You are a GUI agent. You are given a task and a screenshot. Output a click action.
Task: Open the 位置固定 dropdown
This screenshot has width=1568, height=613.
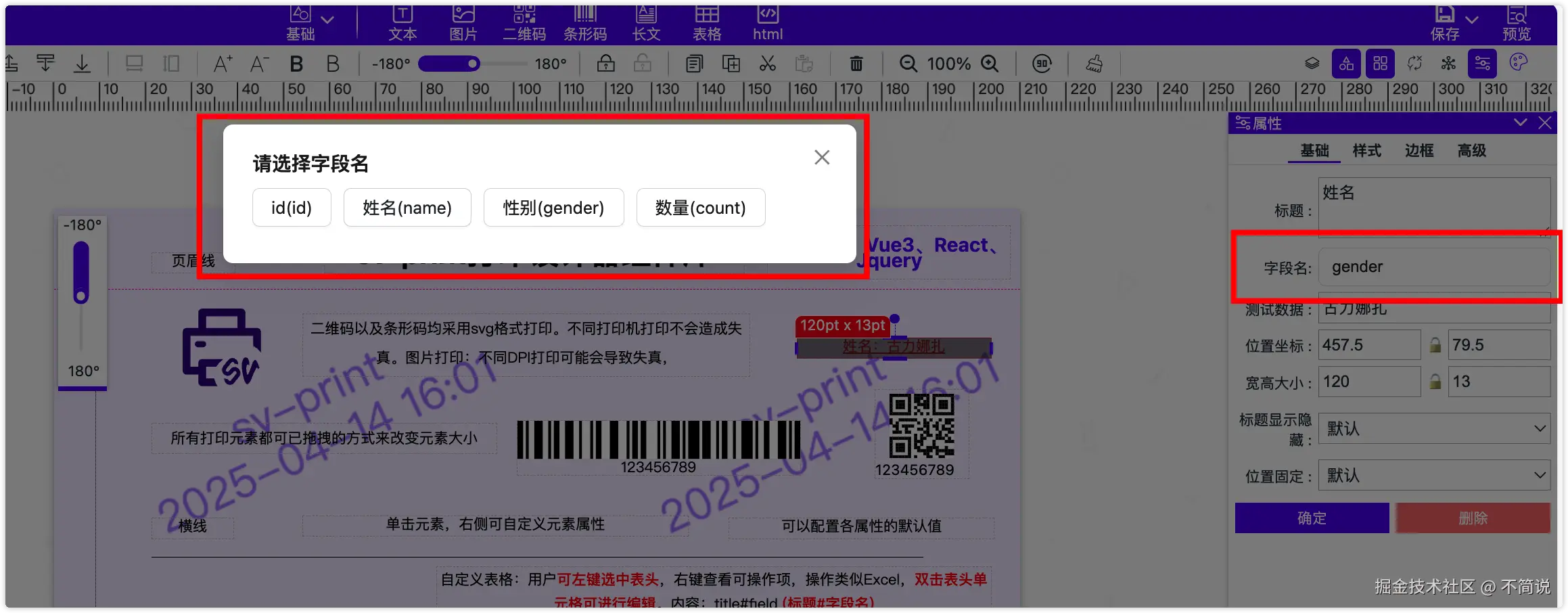coord(1435,476)
